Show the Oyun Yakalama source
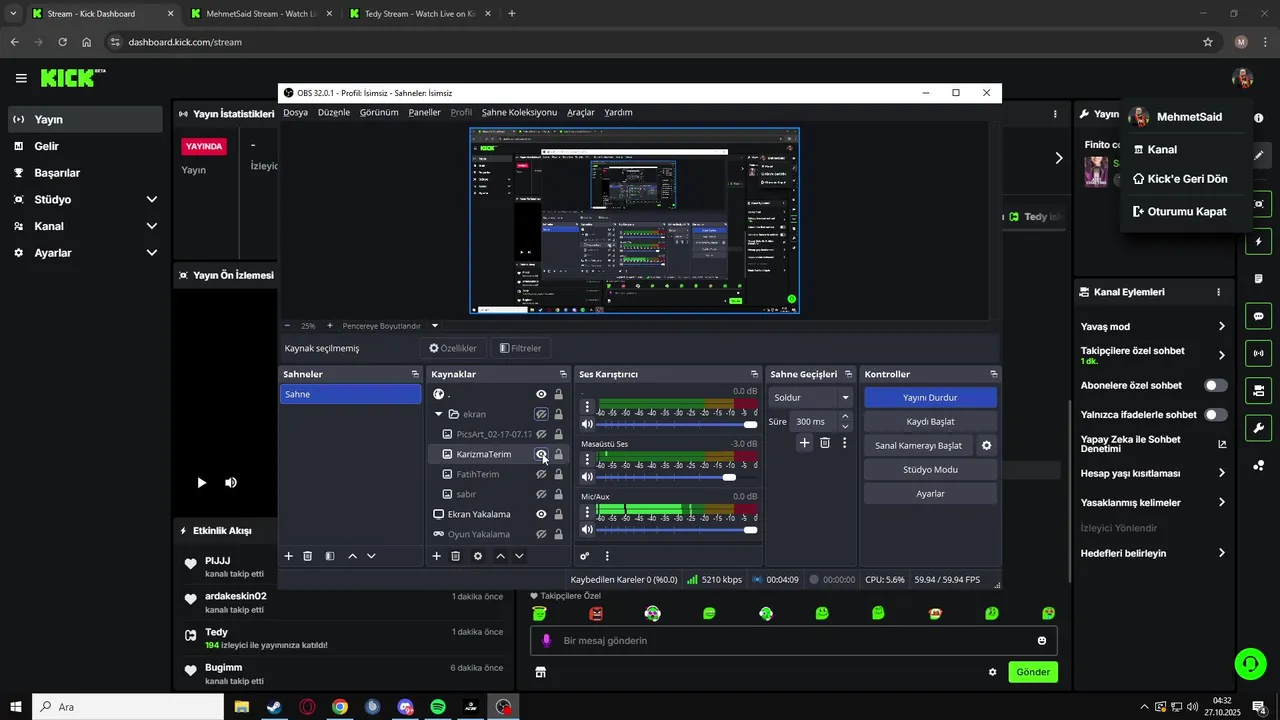Image resolution: width=1280 pixels, height=720 pixels. [x=541, y=534]
